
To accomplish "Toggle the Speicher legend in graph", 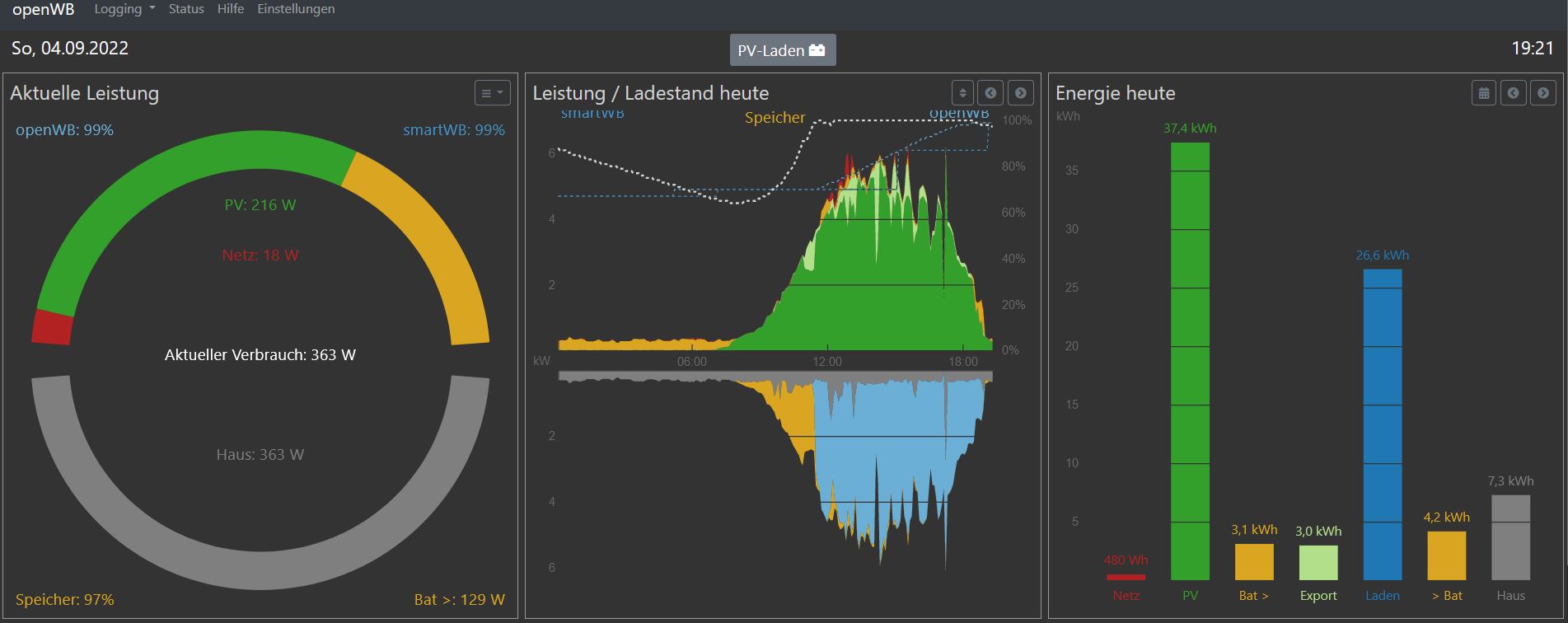I will [x=775, y=118].
